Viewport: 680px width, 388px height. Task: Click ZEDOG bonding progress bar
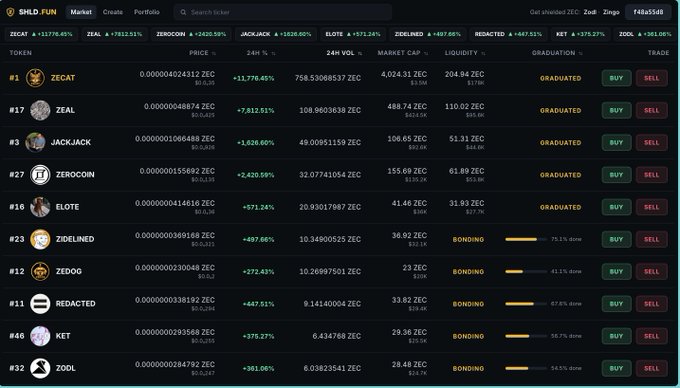[526, 272]
